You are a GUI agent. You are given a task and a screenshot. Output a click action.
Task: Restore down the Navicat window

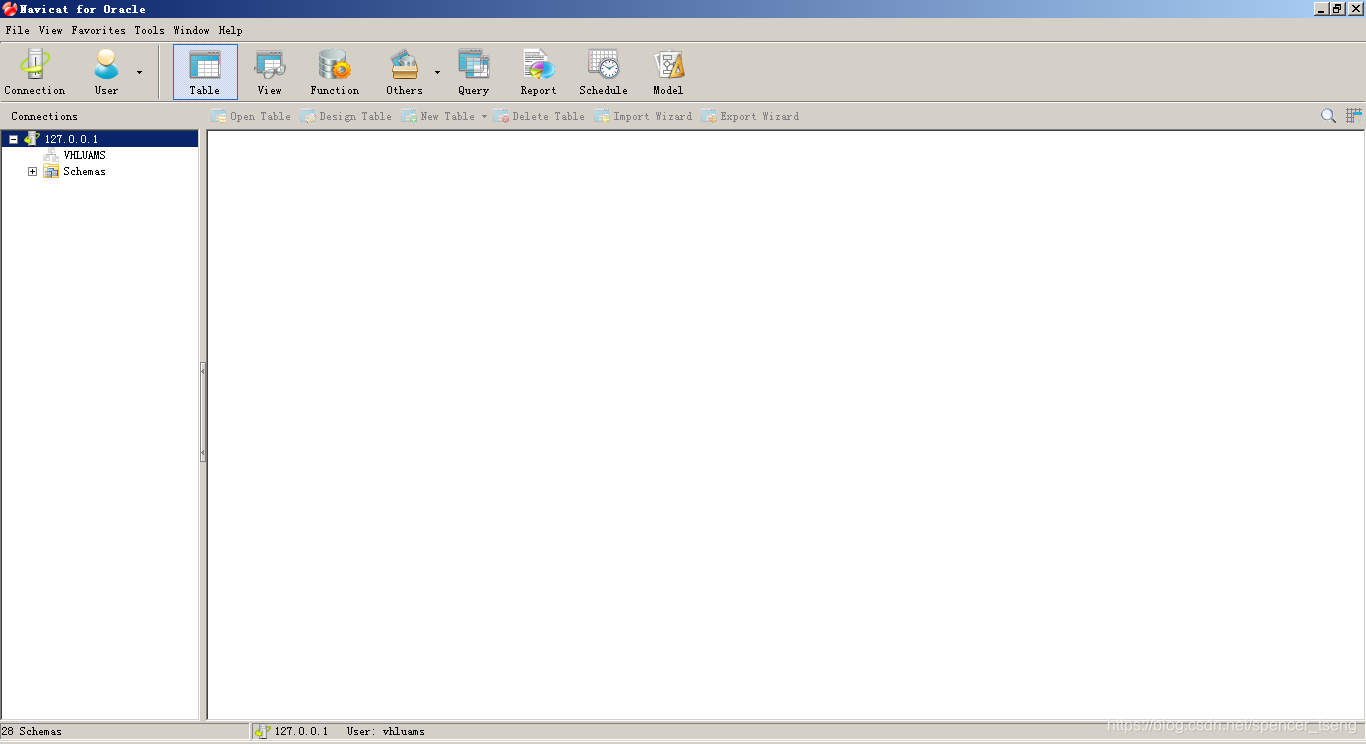point(1337,8)
